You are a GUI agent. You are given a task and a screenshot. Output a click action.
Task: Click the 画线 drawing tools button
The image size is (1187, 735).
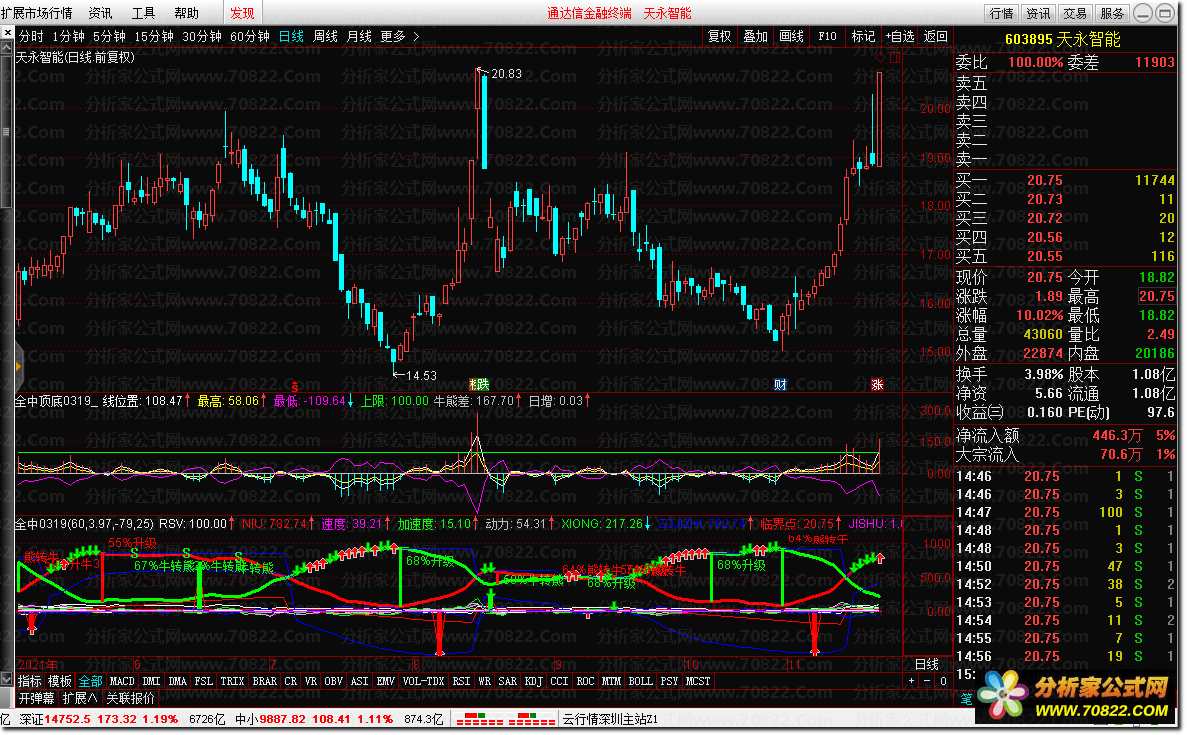(791, 36)
